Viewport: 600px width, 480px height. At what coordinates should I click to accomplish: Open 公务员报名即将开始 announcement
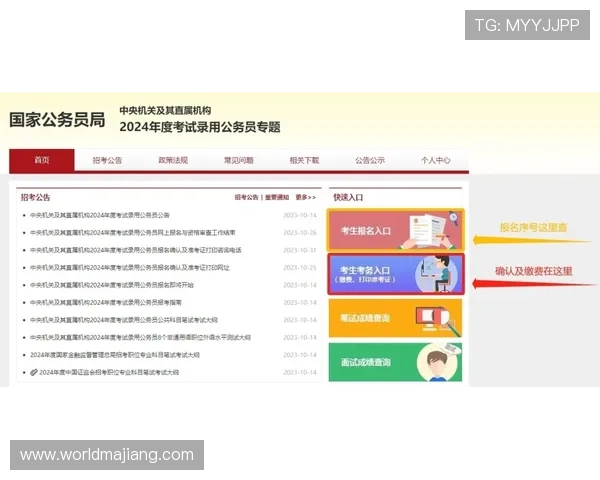pos(111,285)
